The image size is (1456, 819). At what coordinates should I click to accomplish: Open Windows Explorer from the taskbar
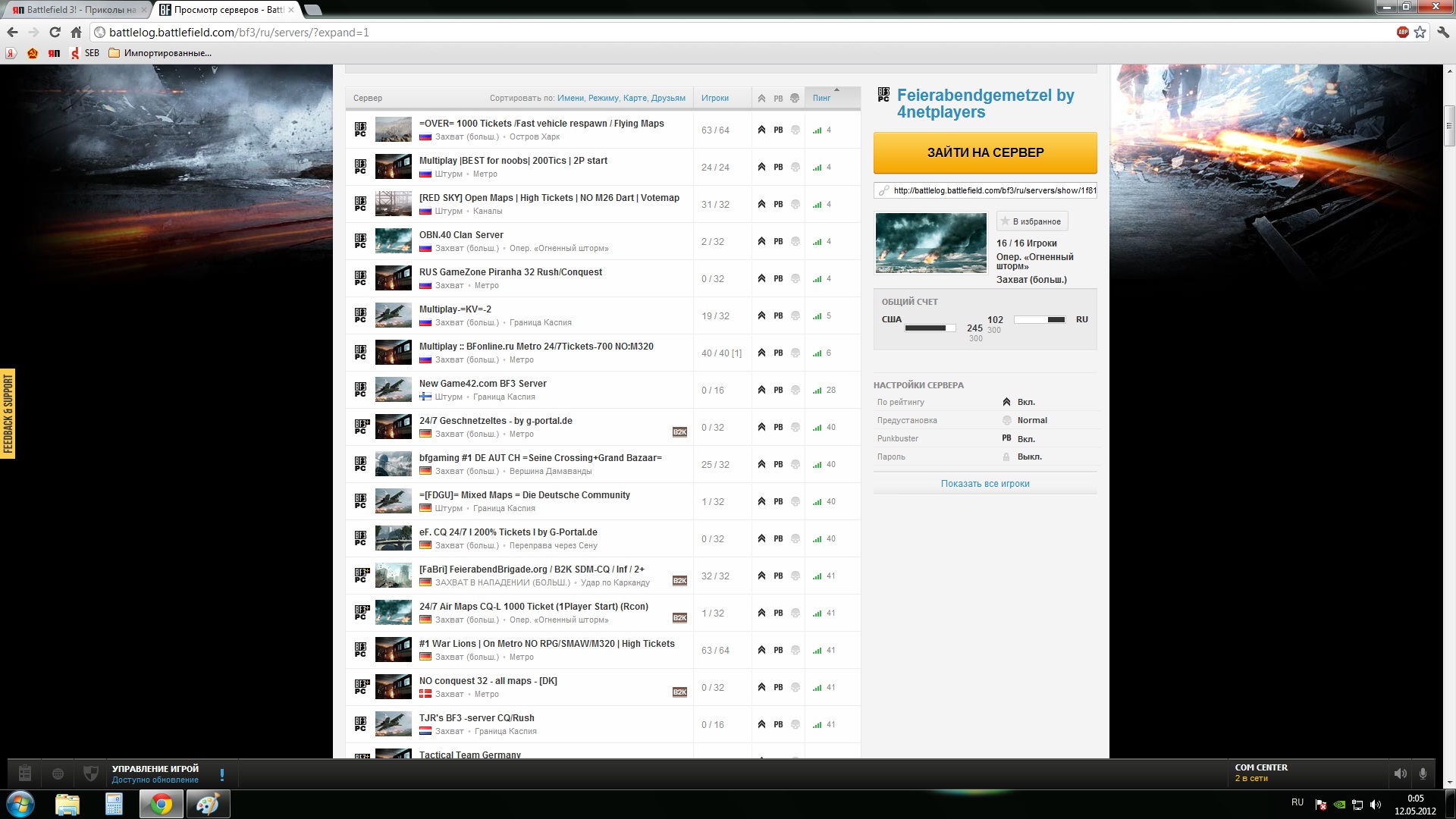[x=67, y=804]
